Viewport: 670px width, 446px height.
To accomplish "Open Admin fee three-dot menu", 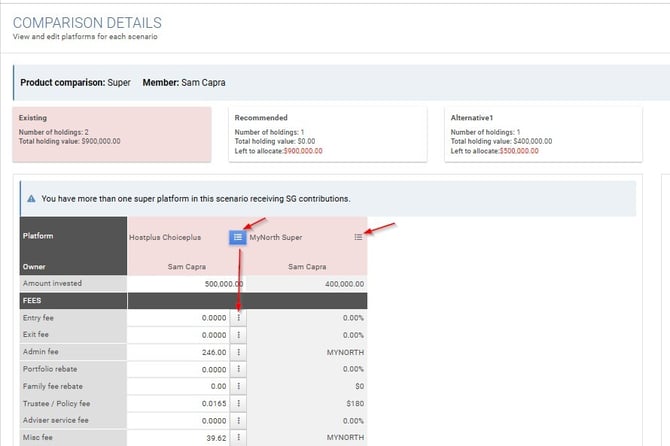I will pyautogui.click(x=238, y=352).
